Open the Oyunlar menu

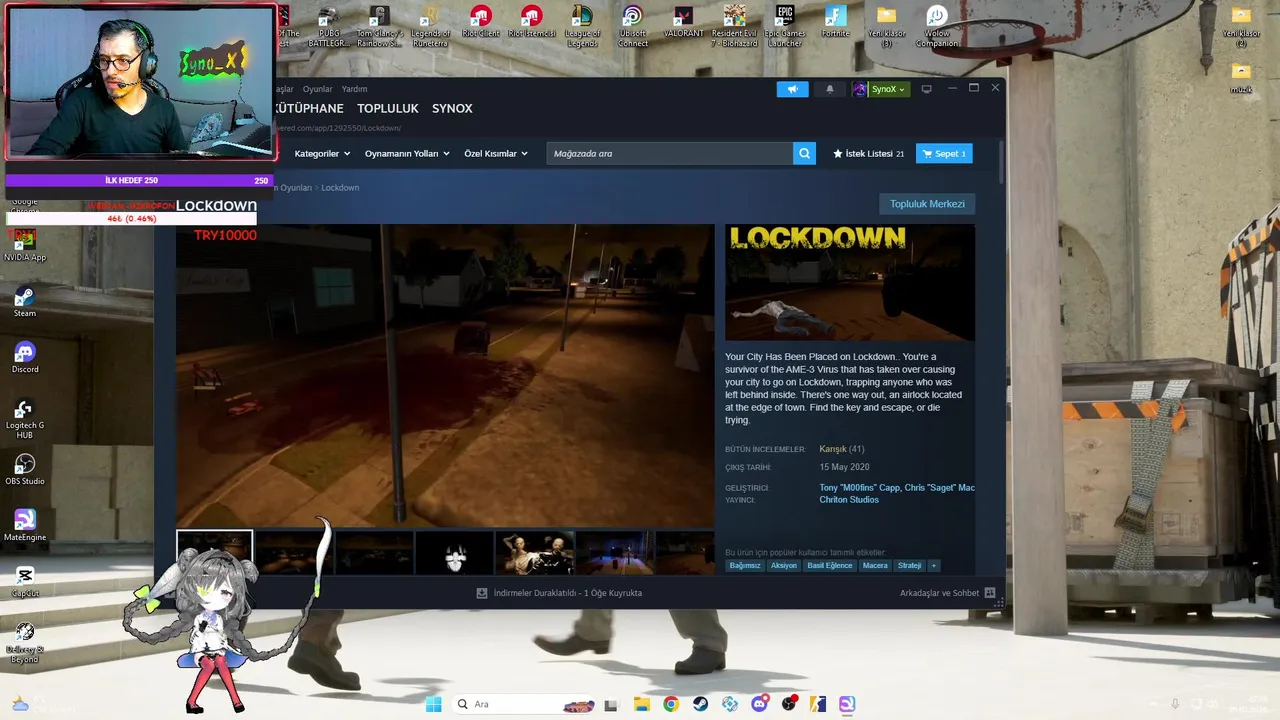tap(317, 89)
